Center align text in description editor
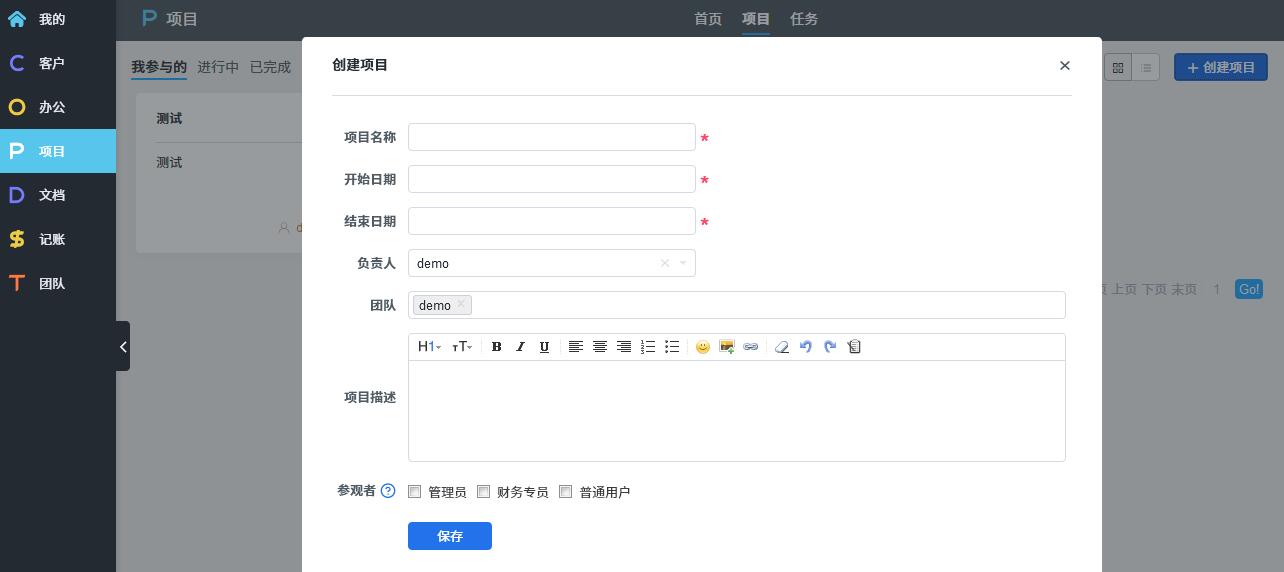Image resolution: width=1284 pixels, height=572 pixels. [x=600, y=347]
